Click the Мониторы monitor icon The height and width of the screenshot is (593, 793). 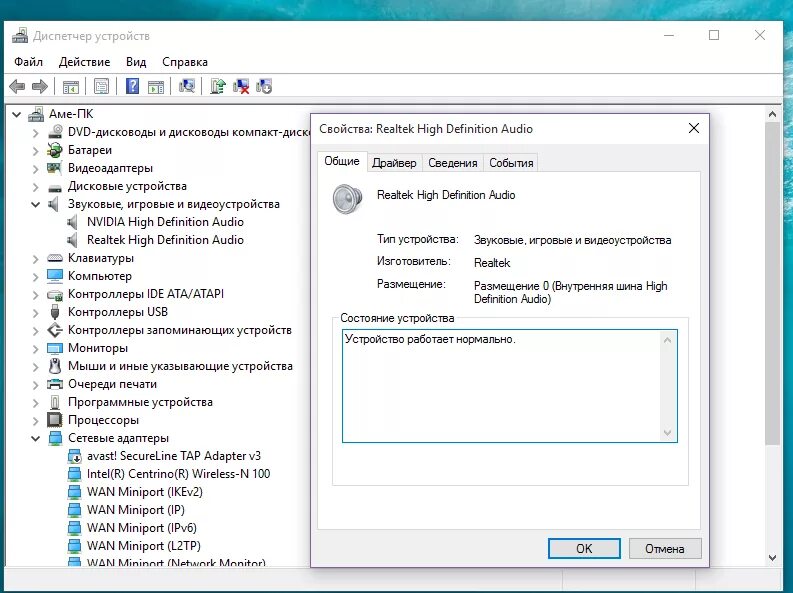tap(55, 348)
